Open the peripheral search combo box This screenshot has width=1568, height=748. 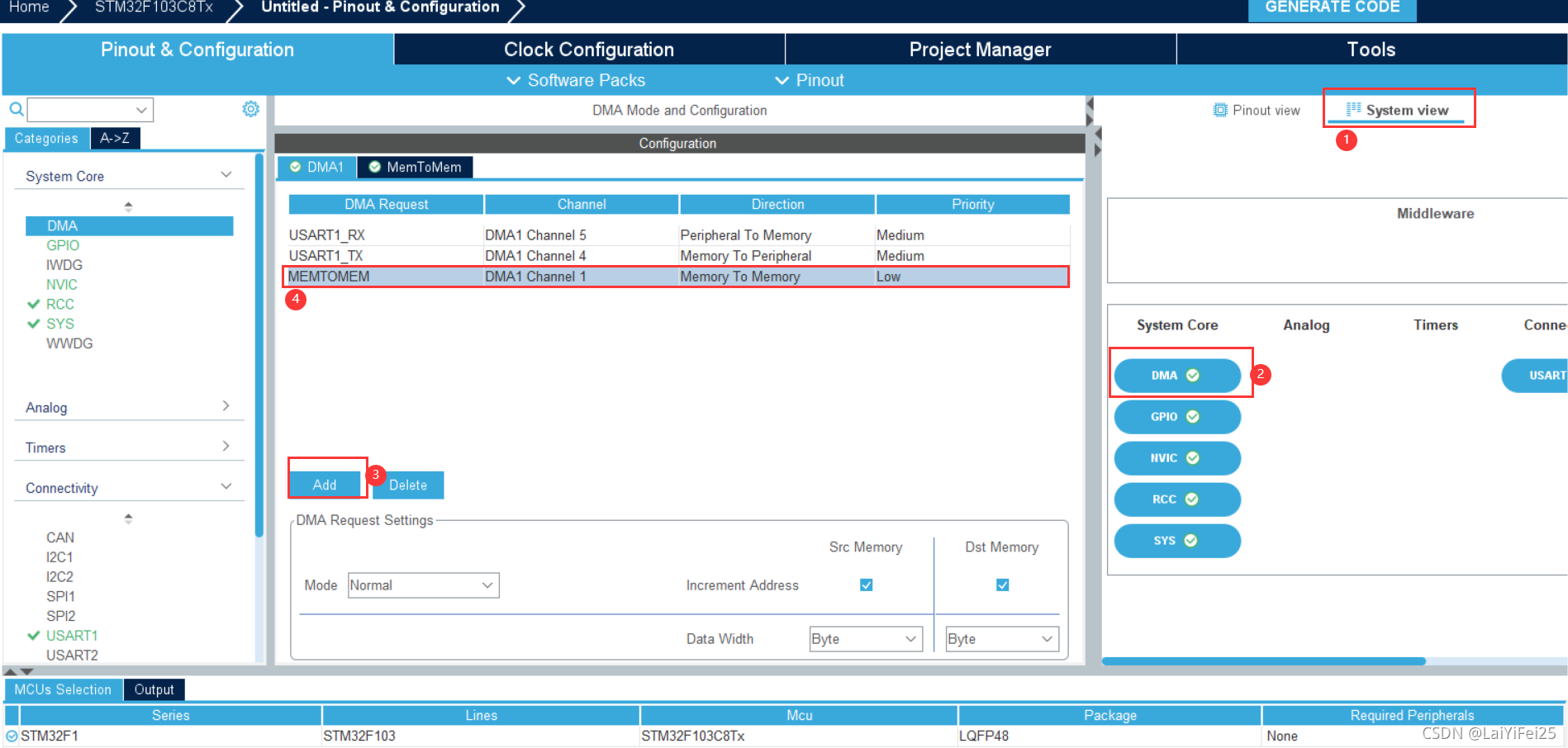click(x=90, y=109)
